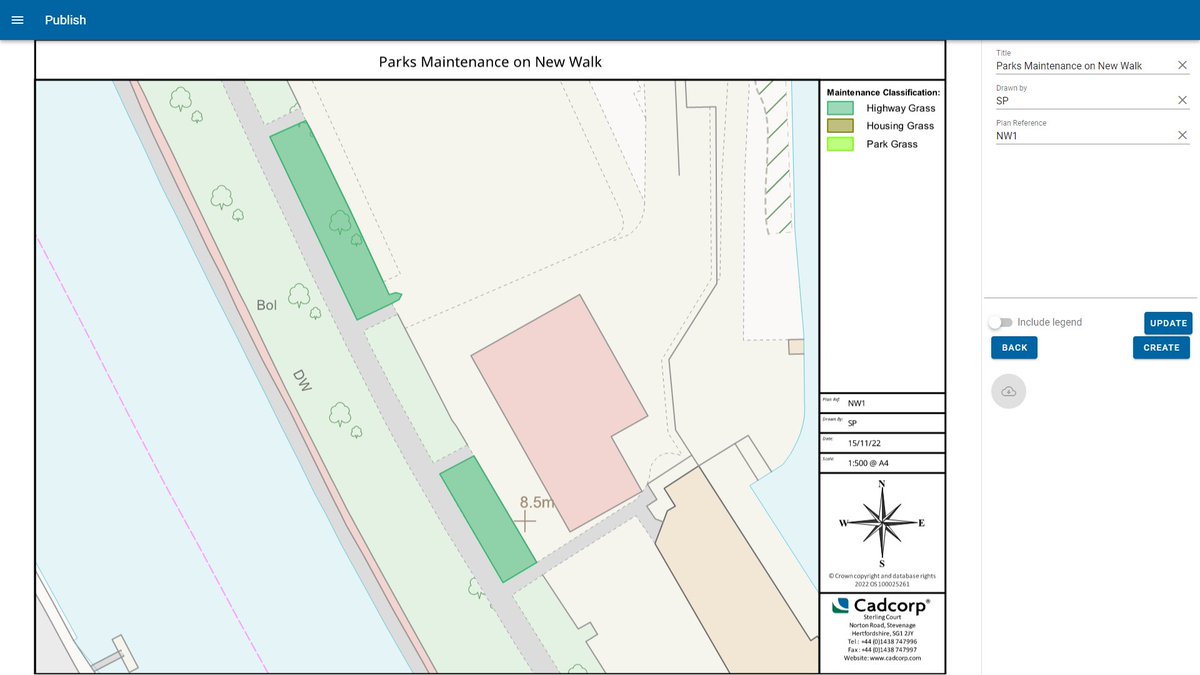Click the compass rose north arrow

pyautogui.click(x=881, y=523)
